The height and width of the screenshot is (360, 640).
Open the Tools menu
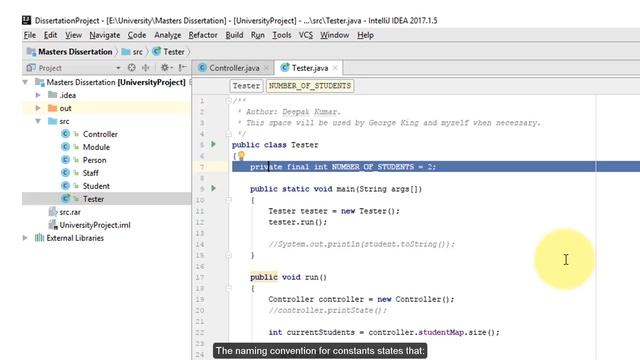[282, 35]
